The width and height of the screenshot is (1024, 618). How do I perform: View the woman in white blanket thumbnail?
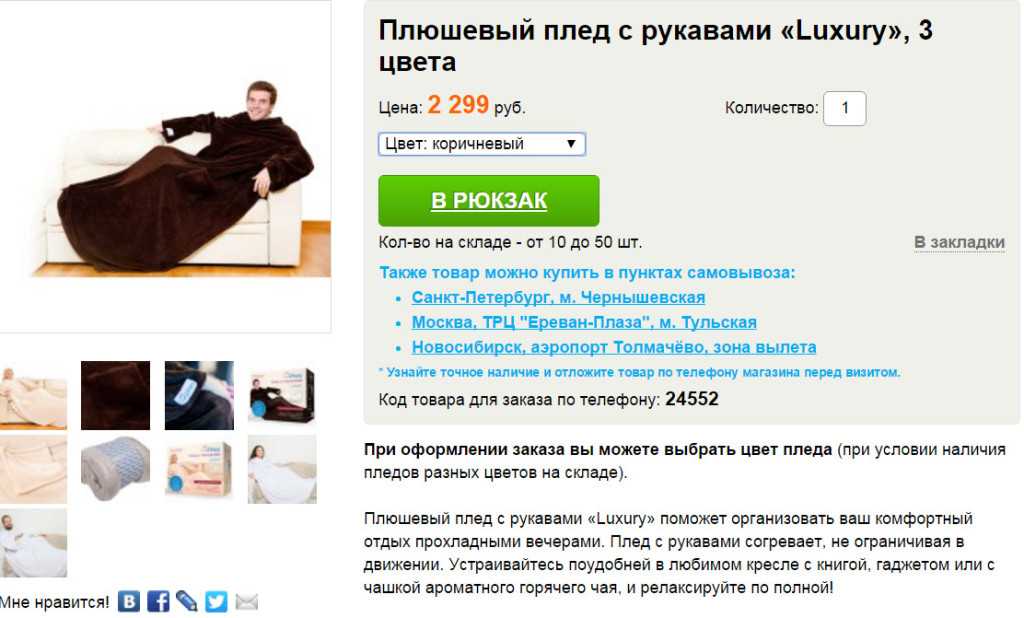[282, 469]
